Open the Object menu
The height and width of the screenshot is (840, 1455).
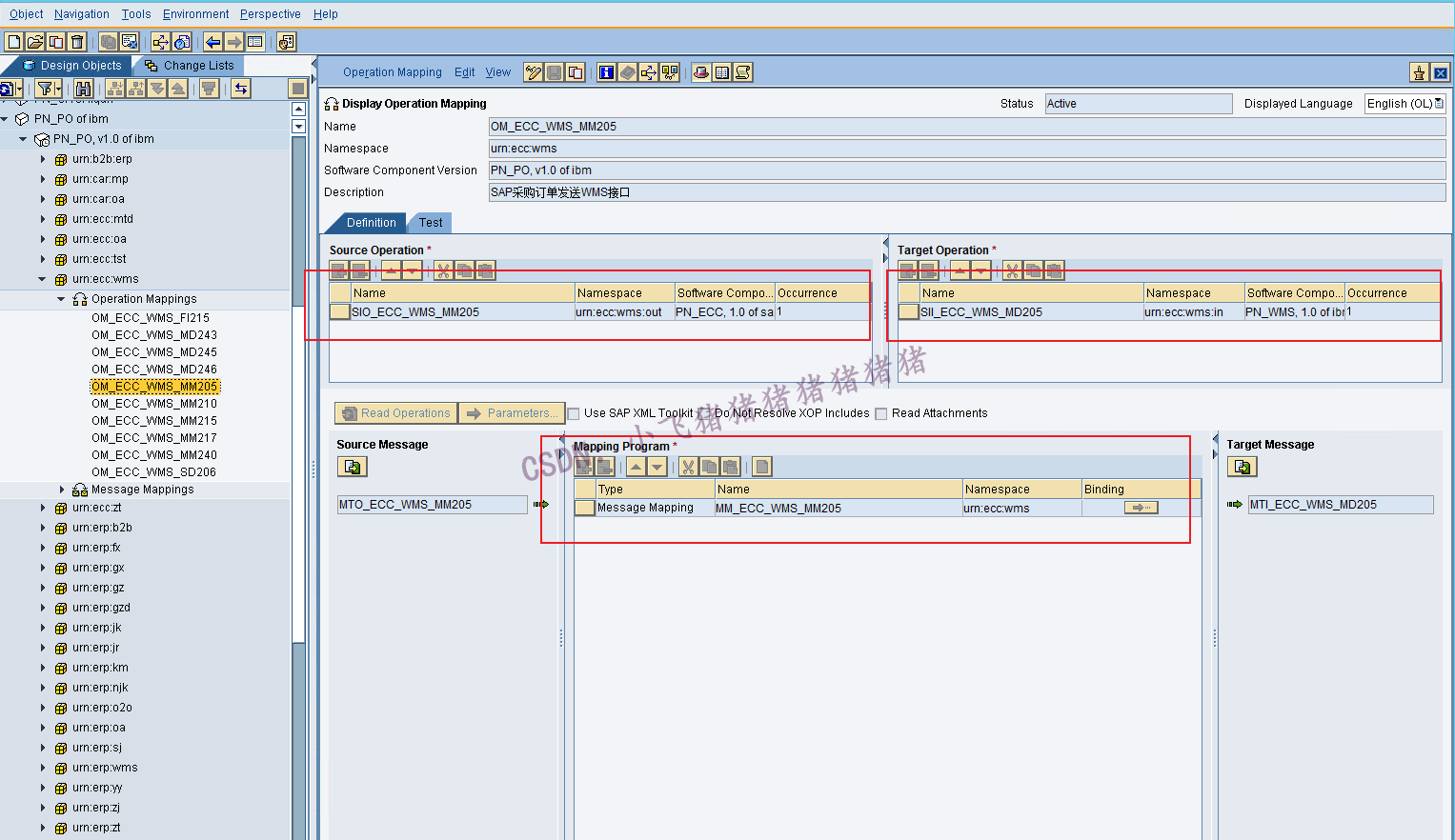(27, 14)
